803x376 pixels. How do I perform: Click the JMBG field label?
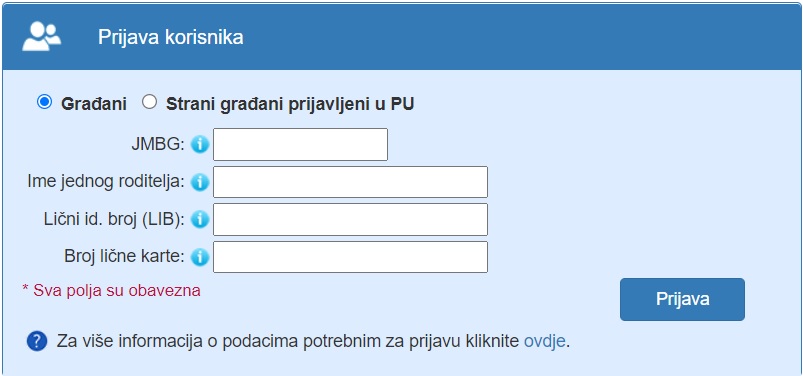point(157,144)
